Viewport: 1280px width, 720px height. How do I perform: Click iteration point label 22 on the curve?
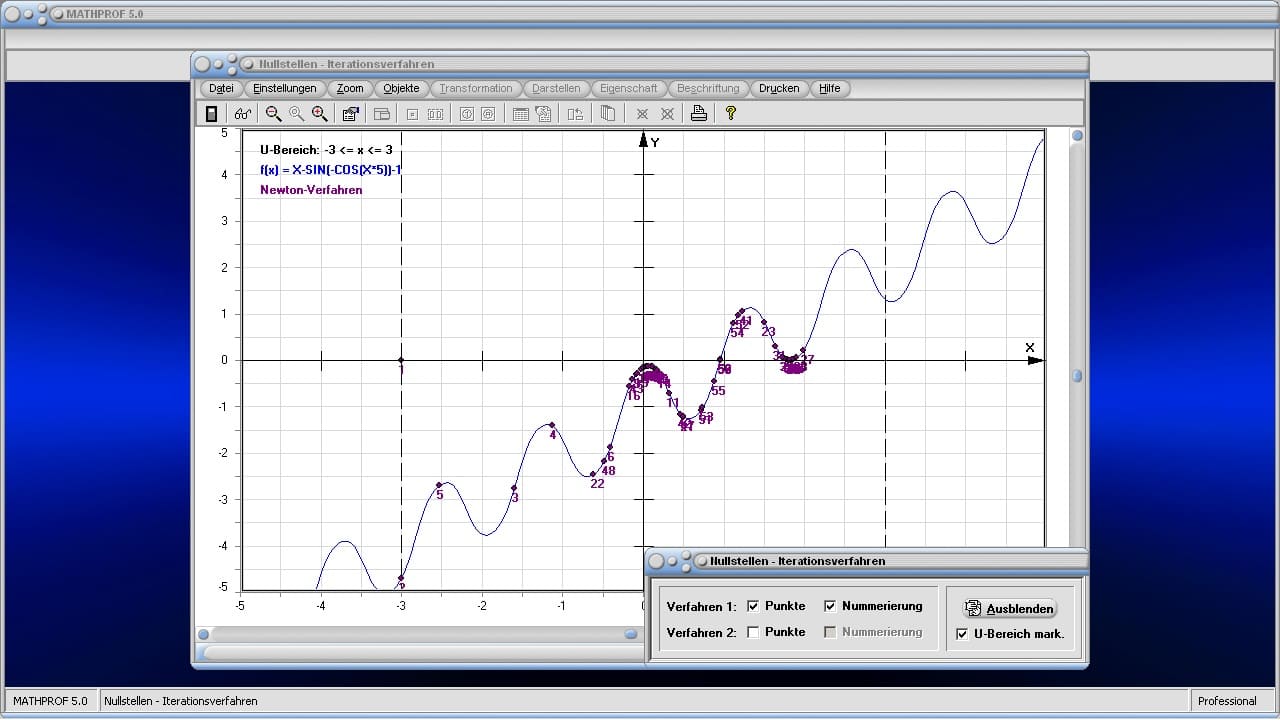[597, 484]
